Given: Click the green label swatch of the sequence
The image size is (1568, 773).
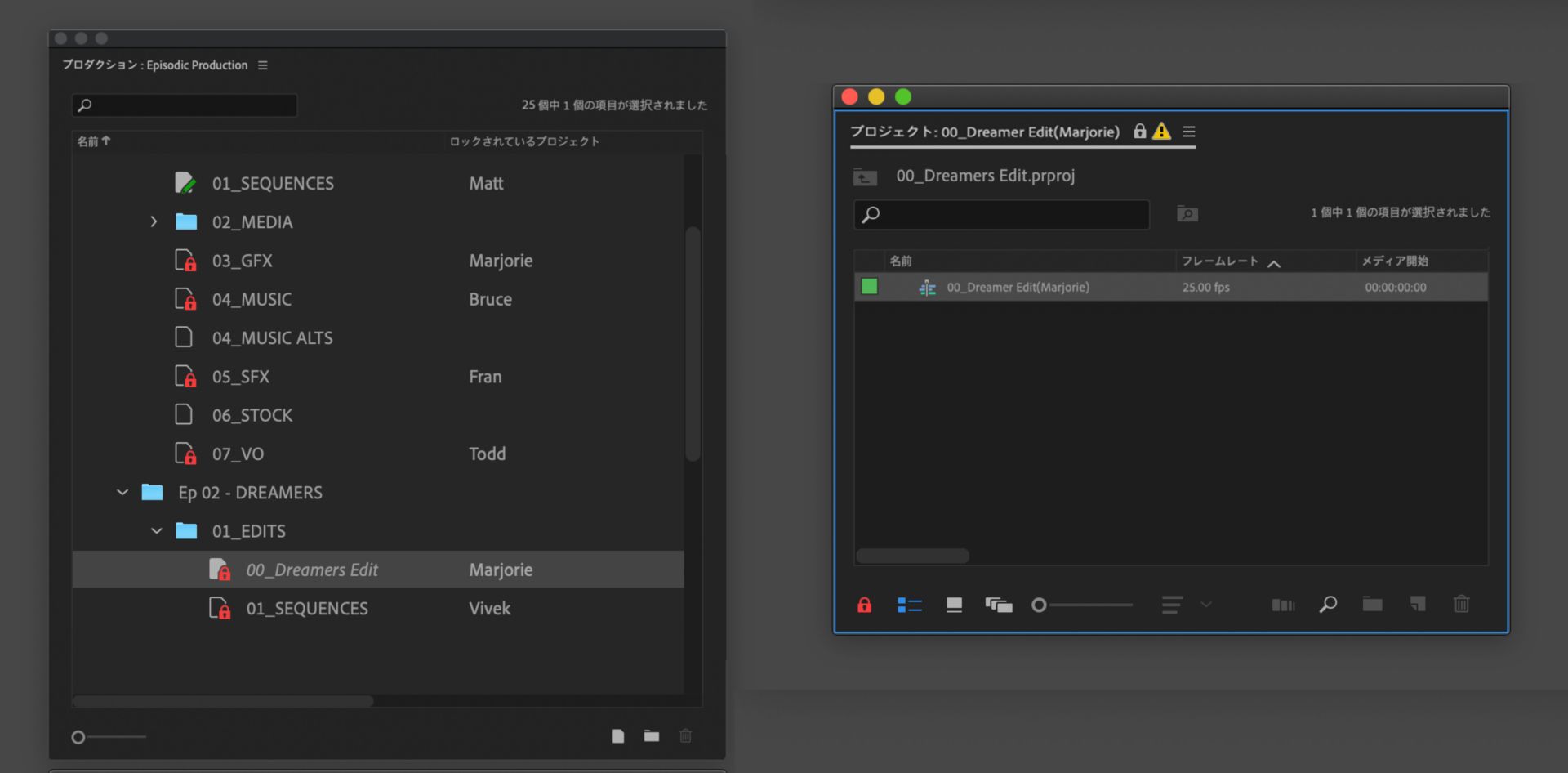Looking at the screenshot, I should pyautogui.click(x=869, y=287).
